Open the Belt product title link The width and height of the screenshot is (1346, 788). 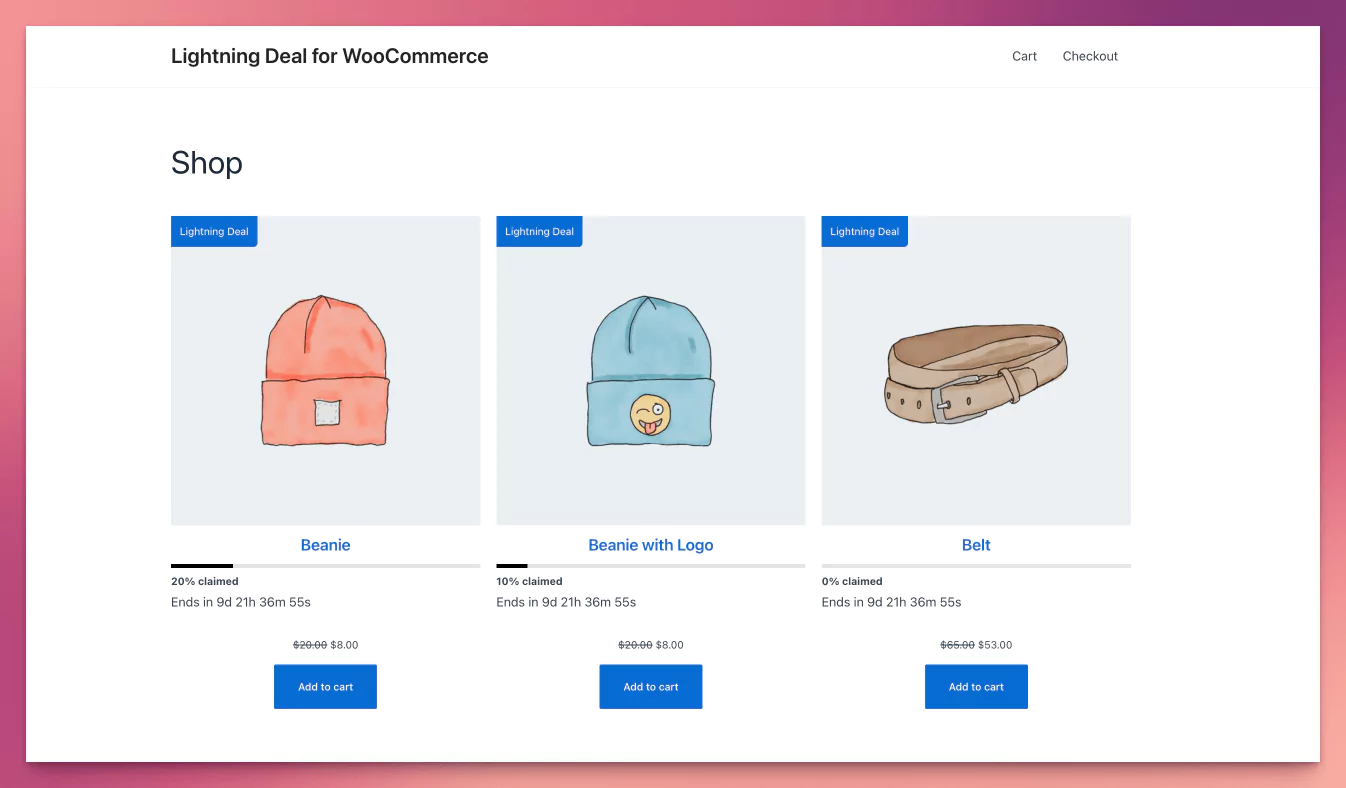(x=976, y=545)
